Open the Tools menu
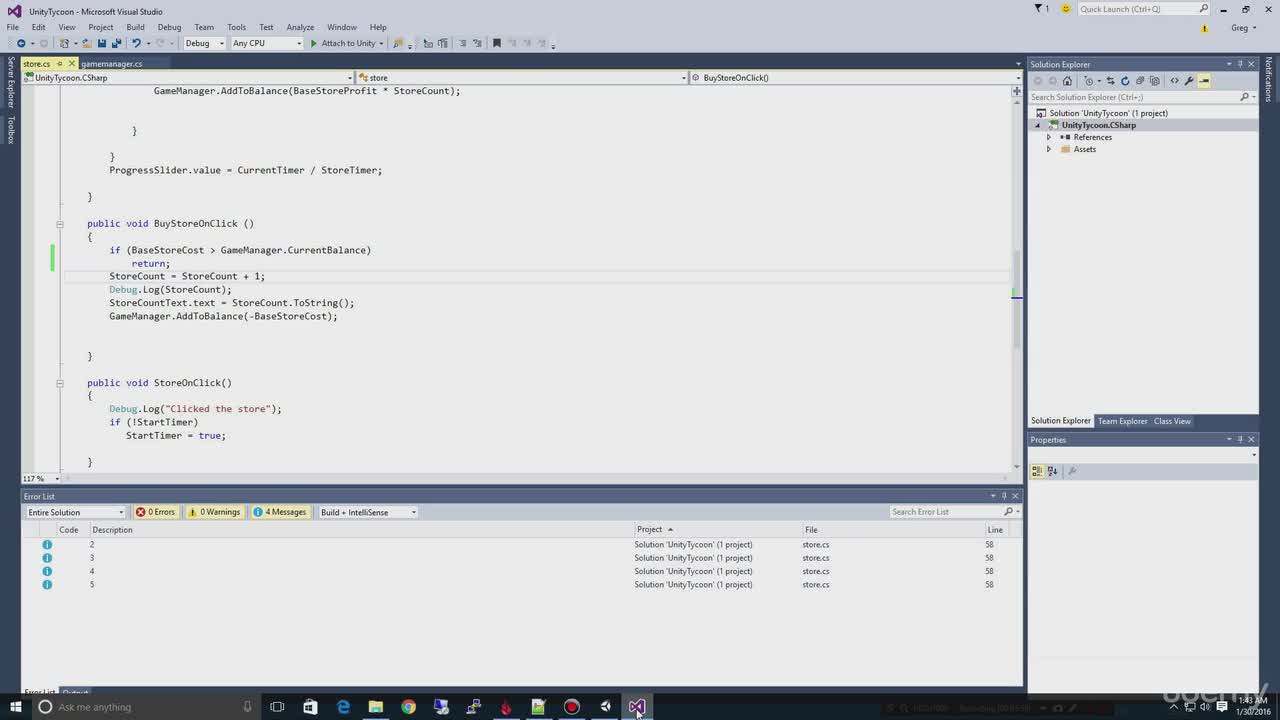1280x720 pixels. (x=236, y=27)
